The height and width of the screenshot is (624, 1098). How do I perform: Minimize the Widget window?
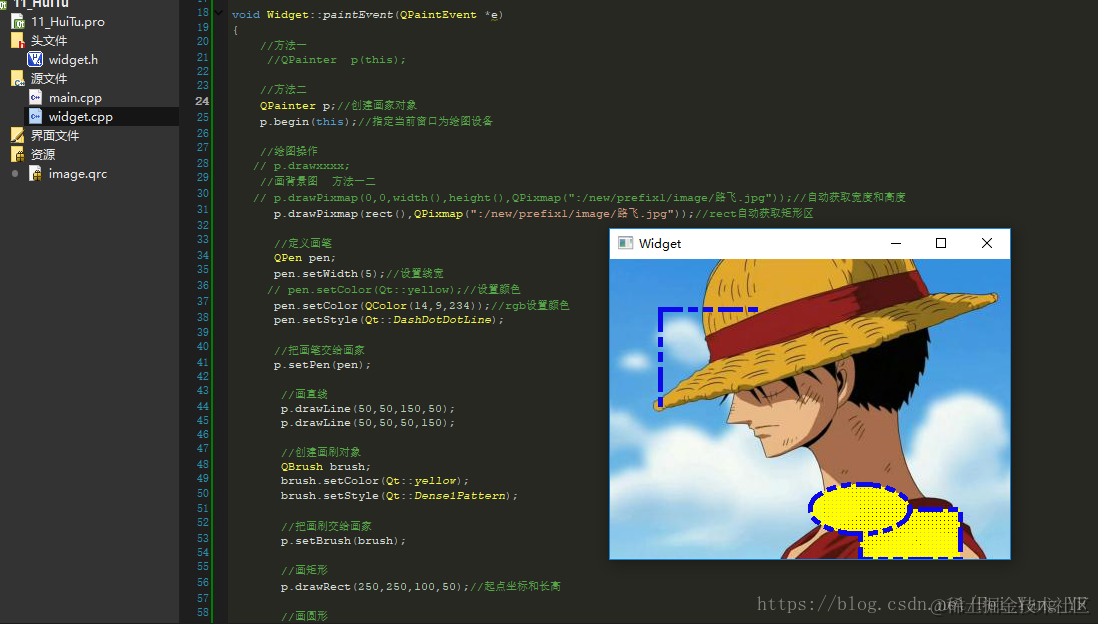coord(896,243)
